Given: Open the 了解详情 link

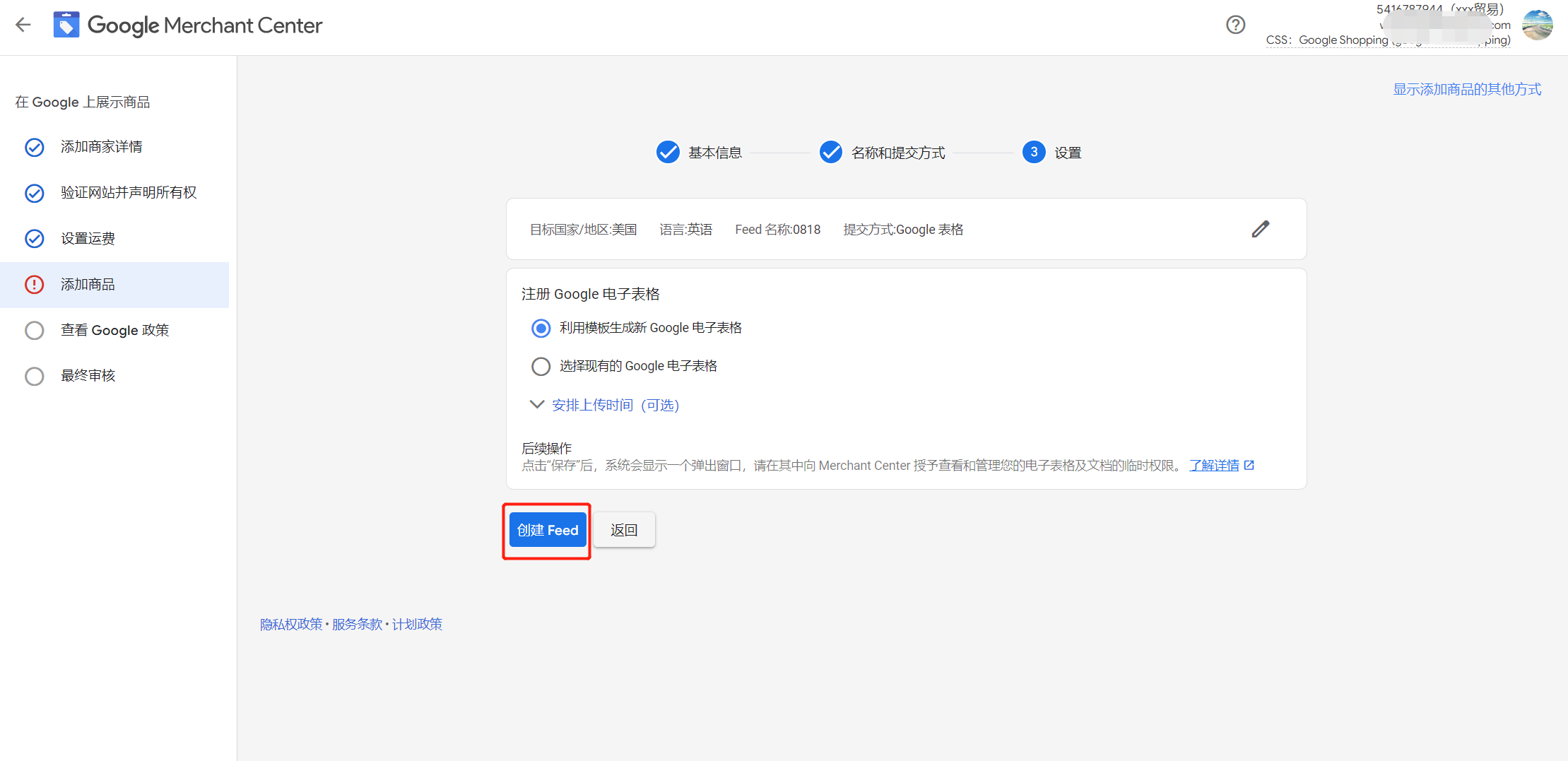Looking at the screenshot, I should pos(1214,465).
